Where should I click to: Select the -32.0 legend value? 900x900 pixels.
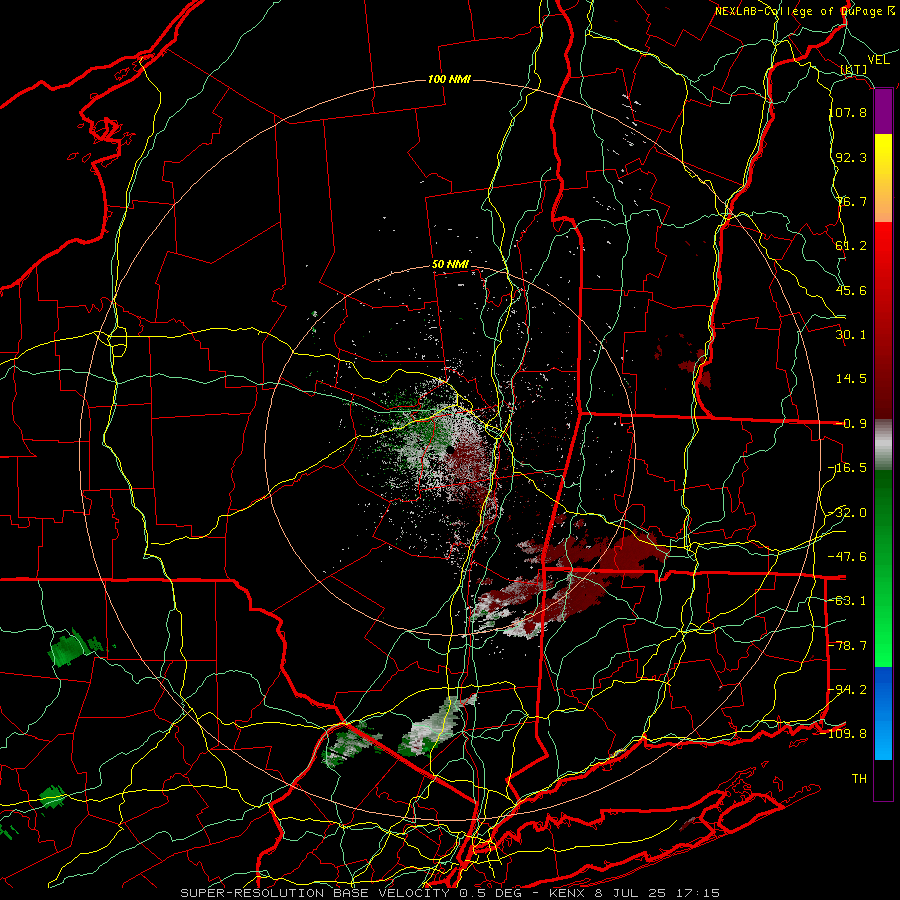[x=848, y=513]
